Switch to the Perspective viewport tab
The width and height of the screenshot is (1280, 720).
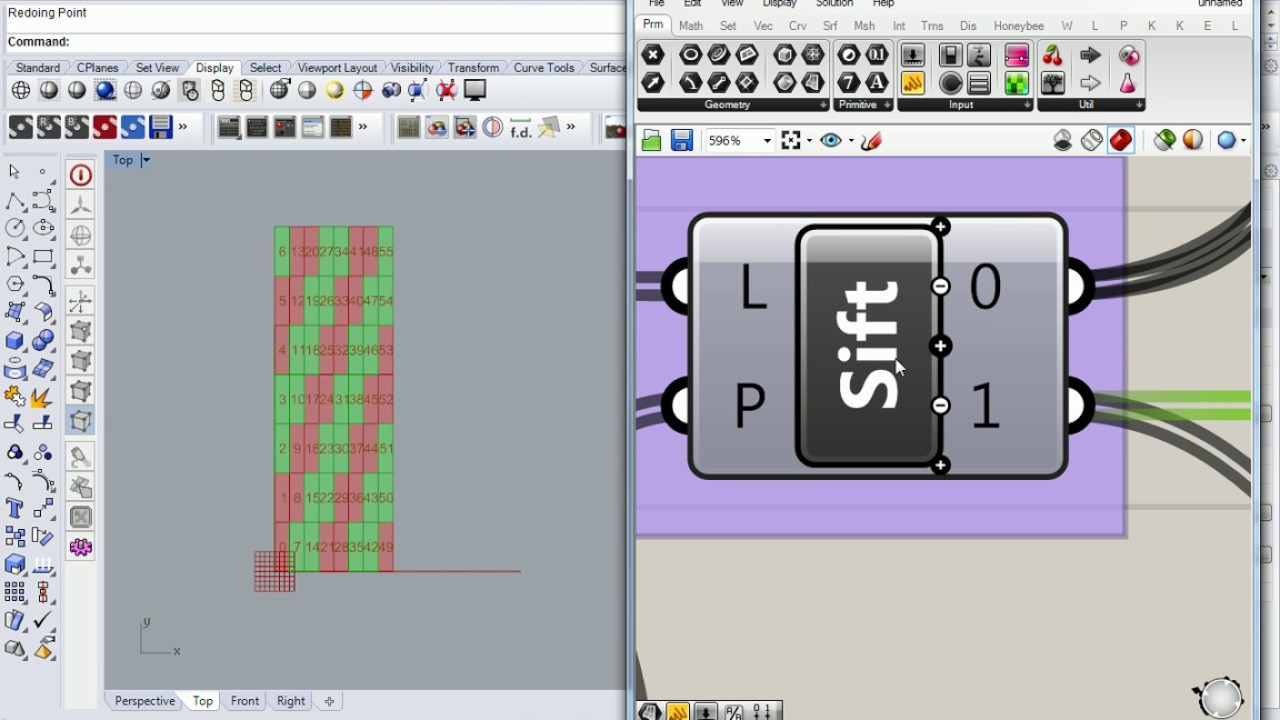click(145, 701)
